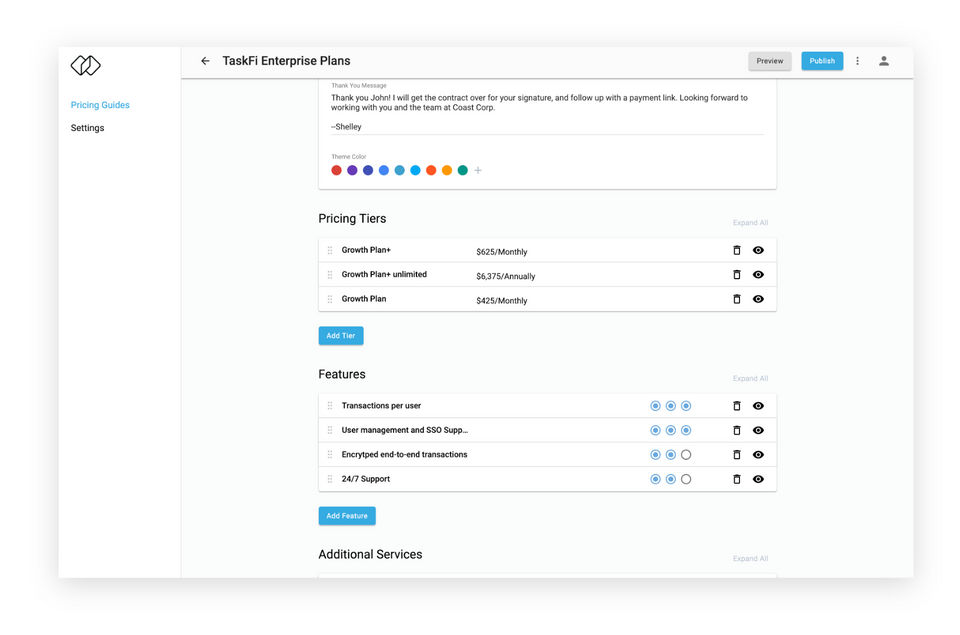Viewport: 960px width, 635px height.
Task: Expand the Growth Plan+ unlimited tier row
Action: pyautogui.click(x=547, y=274)
